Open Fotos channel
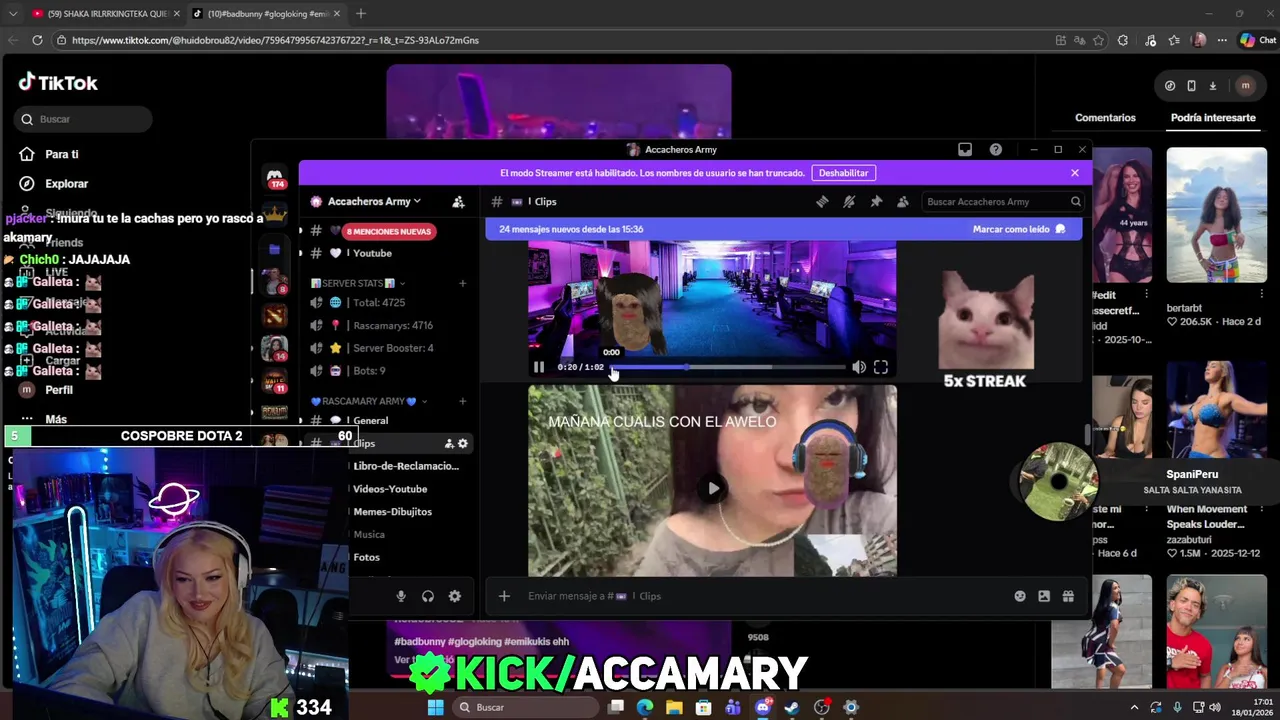Screen dimensions: 1280x720 [x=366, y=557]
